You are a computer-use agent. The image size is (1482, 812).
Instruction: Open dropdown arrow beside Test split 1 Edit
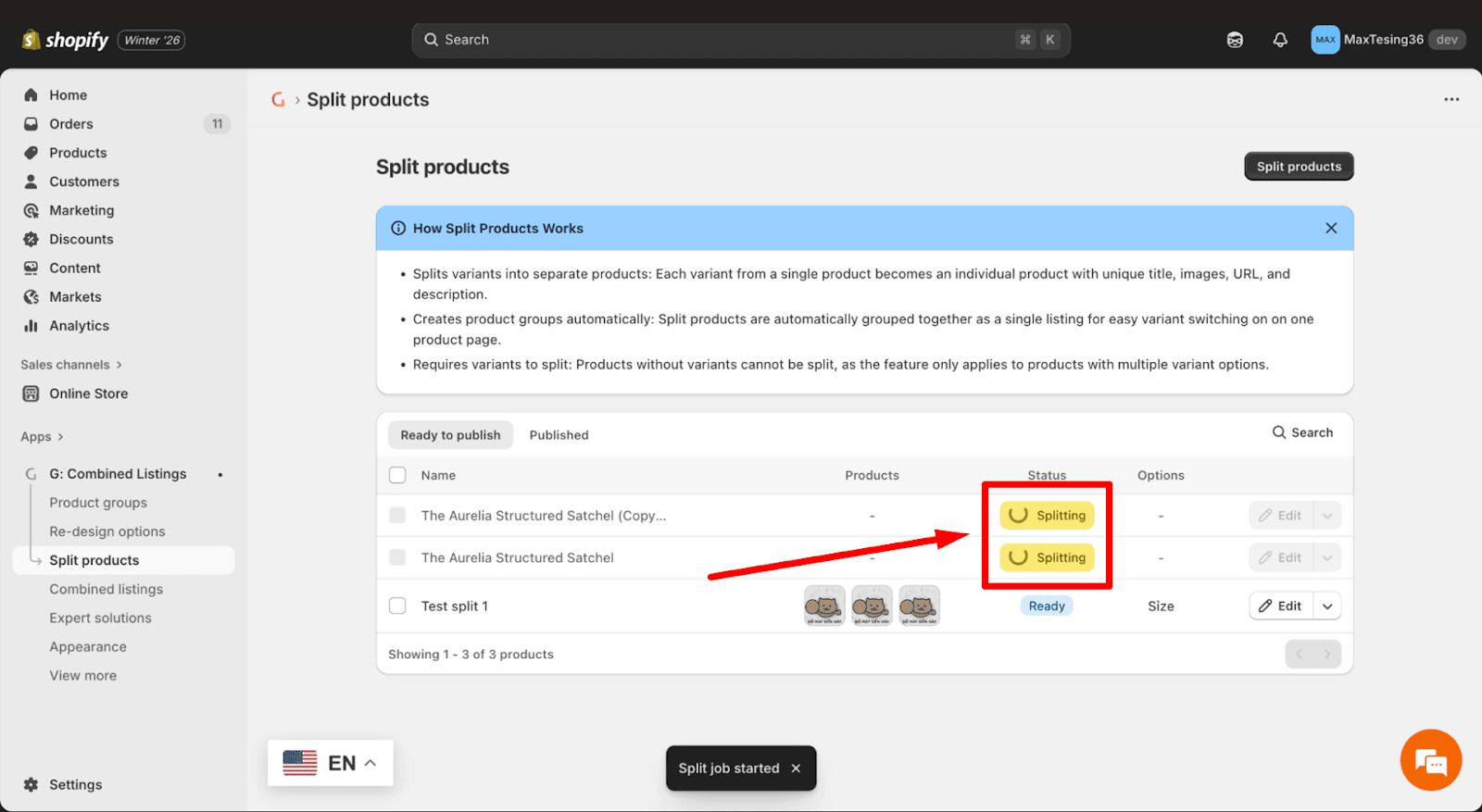(1327, 606)
